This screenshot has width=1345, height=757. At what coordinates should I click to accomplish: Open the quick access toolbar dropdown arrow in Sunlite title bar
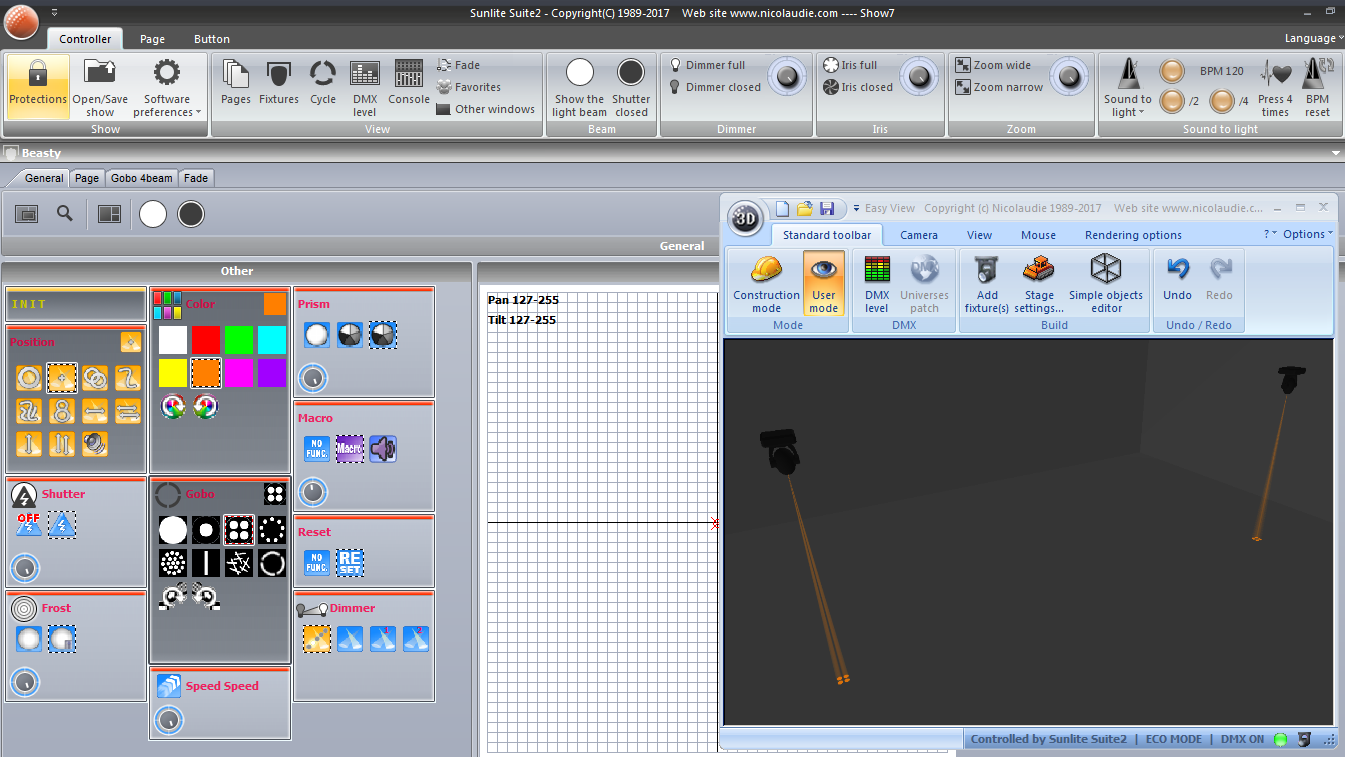[x=54, y=12]
